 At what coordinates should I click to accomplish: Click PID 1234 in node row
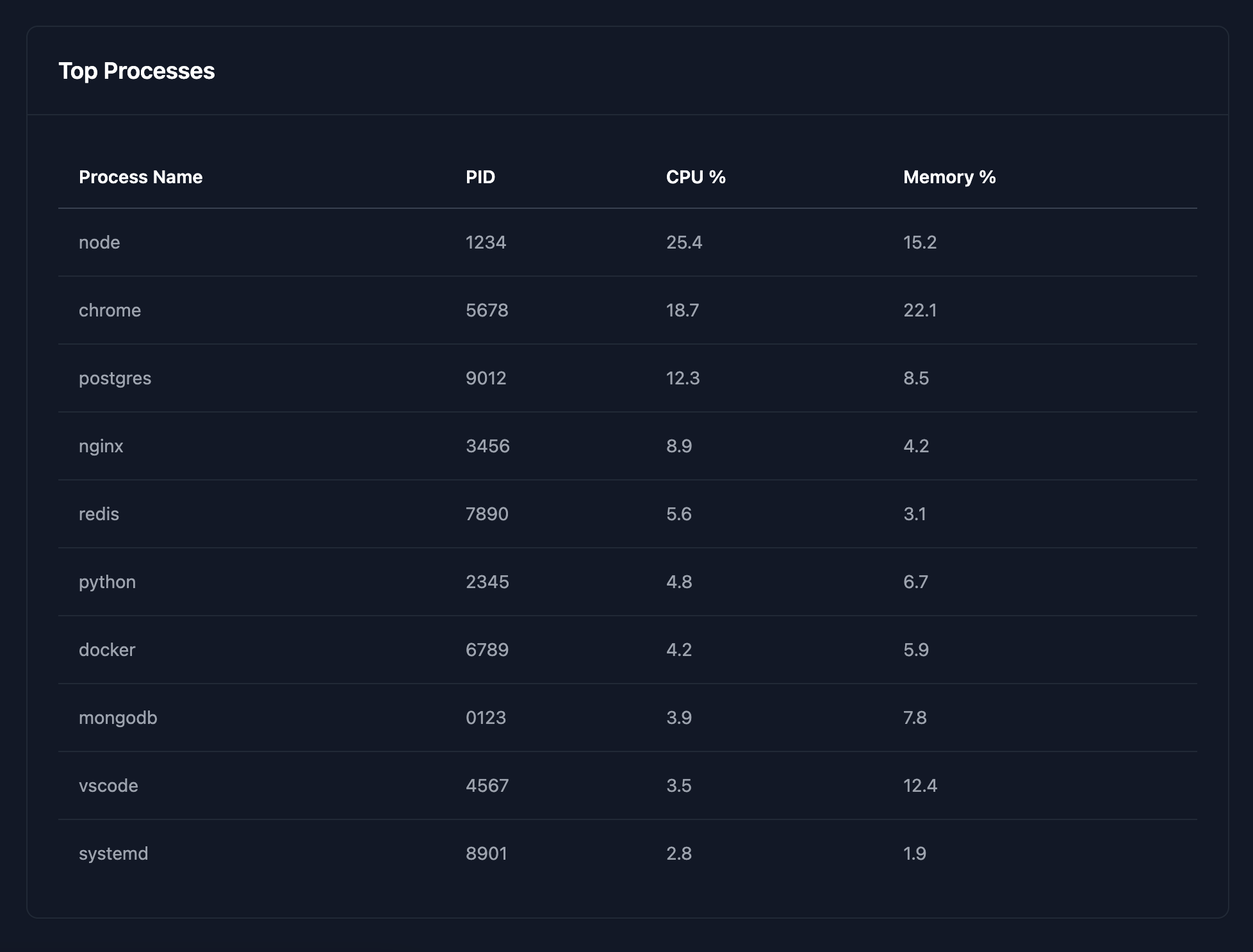tap(486, 242)
